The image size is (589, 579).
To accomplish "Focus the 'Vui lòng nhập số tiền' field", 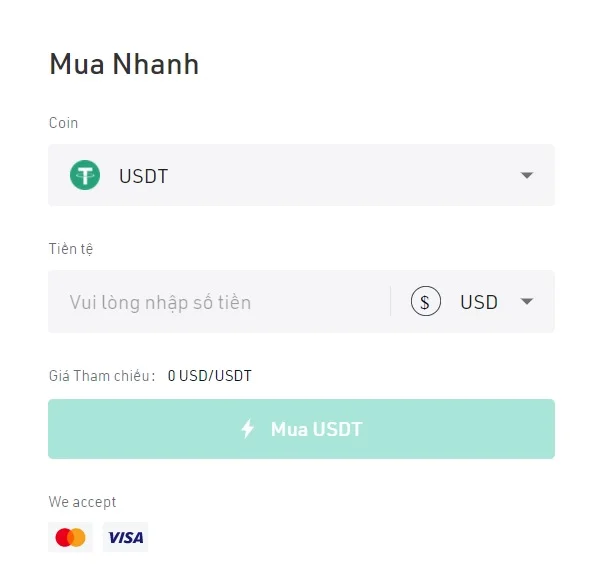I will tap(219, 302).
